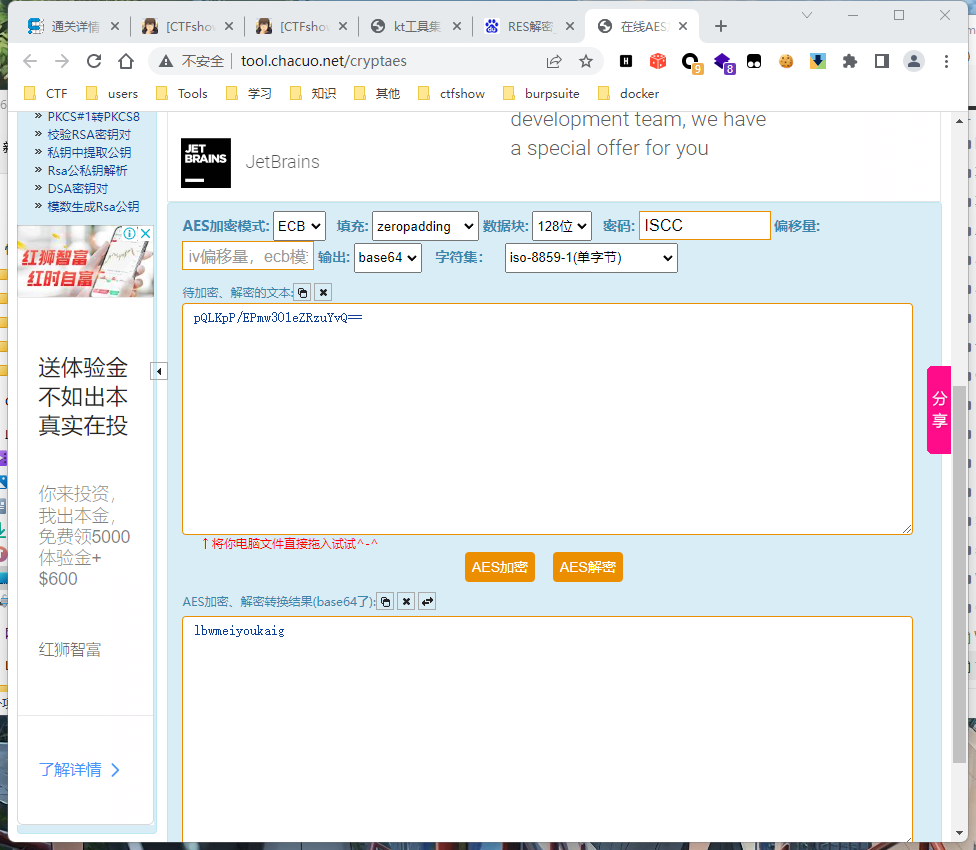This screenshot has height=850, width=976.
Task: Click the cookie extension icon in the browser toolbar
Action: [786, 61]
